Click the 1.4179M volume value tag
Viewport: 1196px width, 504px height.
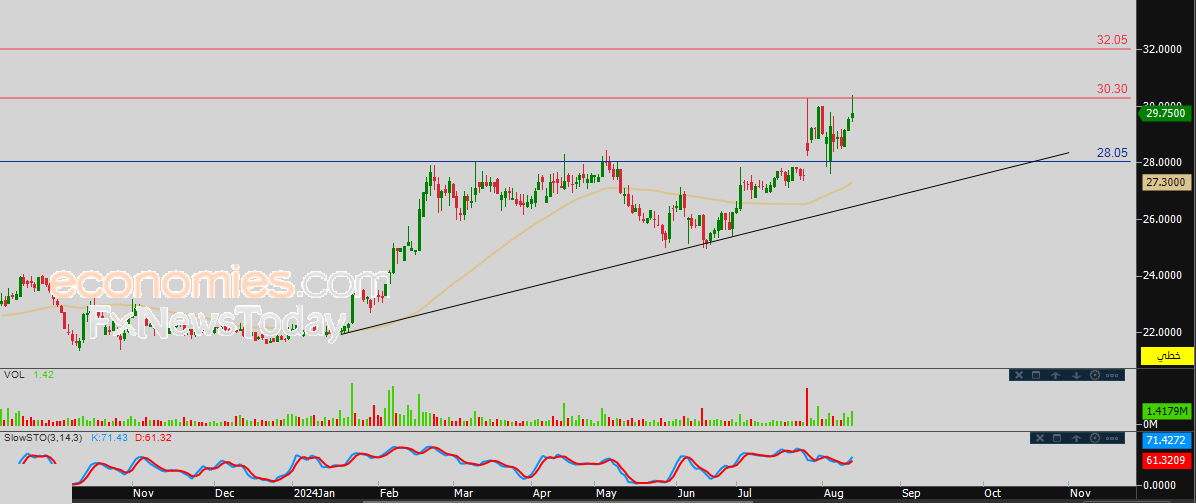click(x=1165, y=412)
